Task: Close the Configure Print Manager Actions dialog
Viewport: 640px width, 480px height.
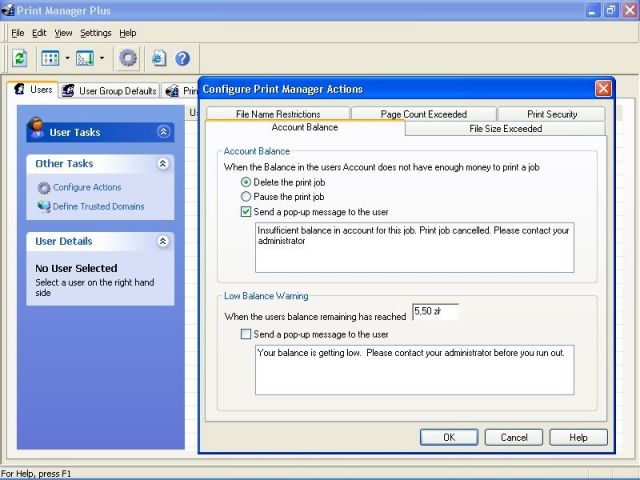Action: click(x=603, y=89)
